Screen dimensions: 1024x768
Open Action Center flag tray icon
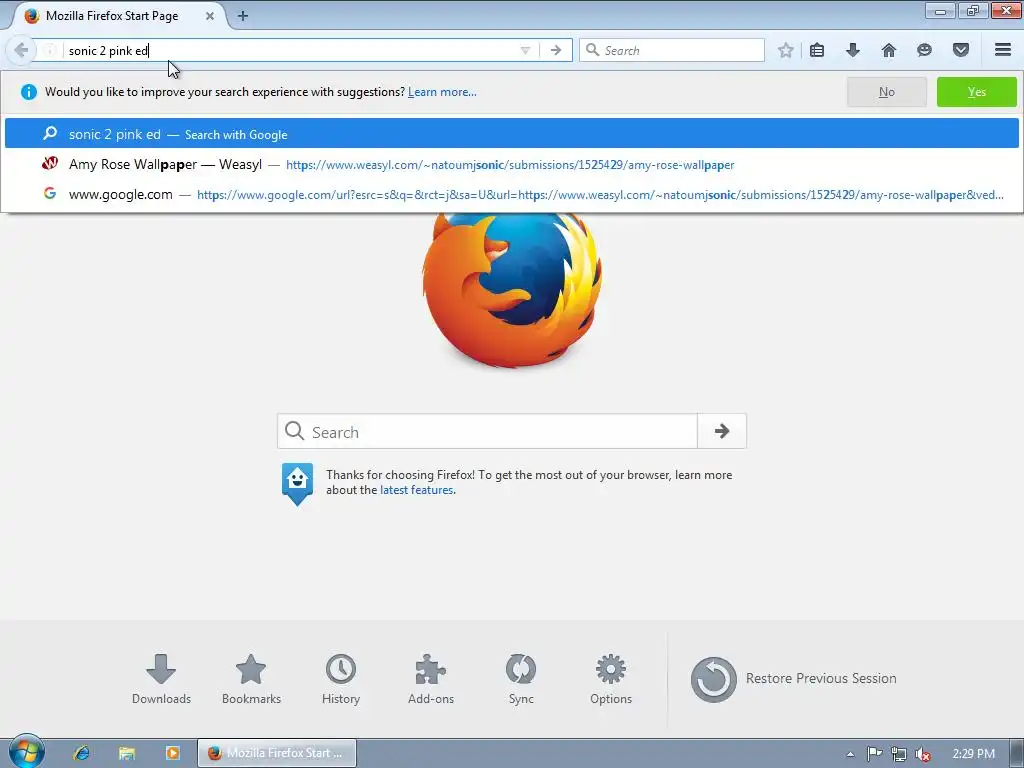pyautogui.click(x=874, y=754)
